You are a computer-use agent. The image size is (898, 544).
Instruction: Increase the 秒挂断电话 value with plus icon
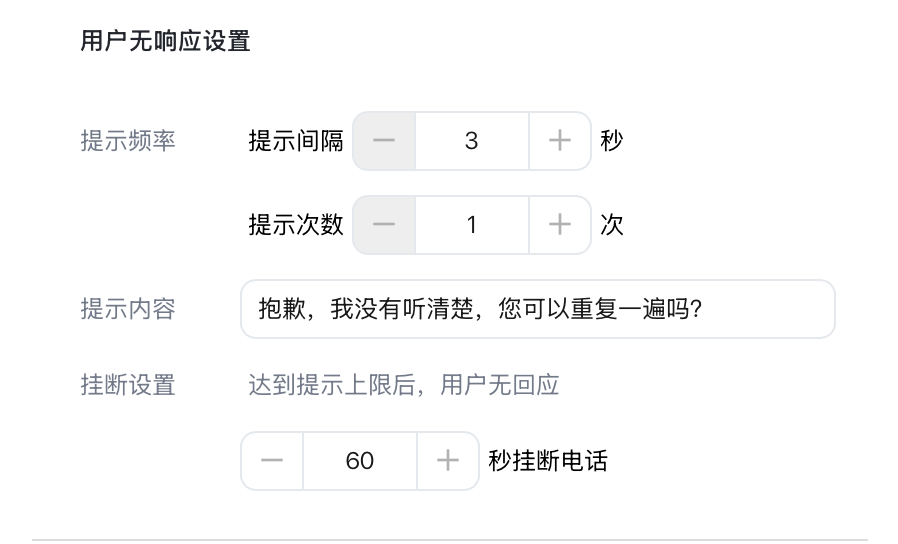(448, 461)
